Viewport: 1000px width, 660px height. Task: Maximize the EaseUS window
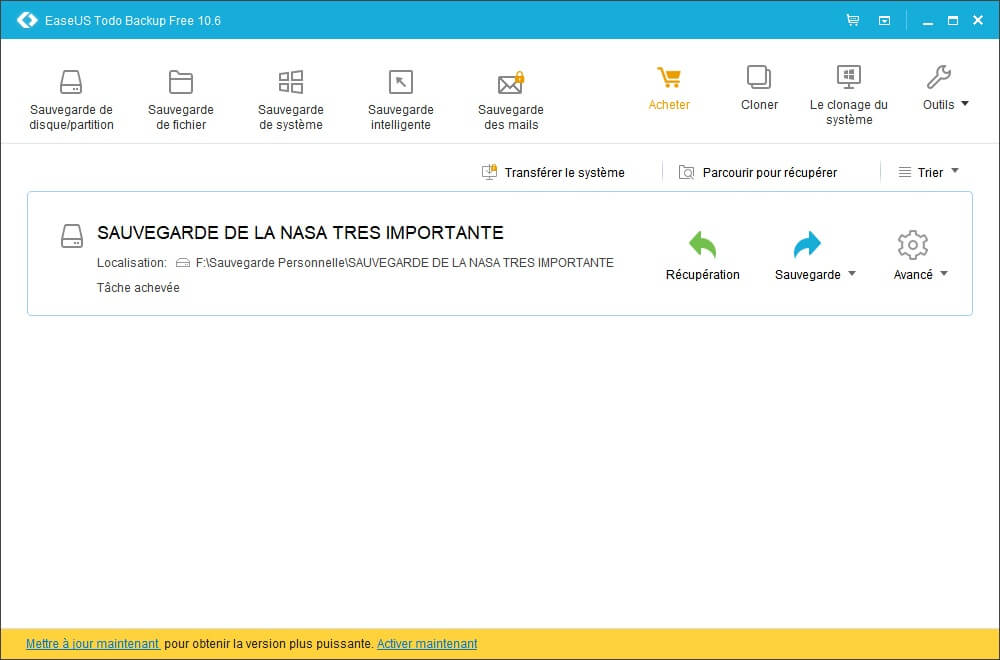953,20
